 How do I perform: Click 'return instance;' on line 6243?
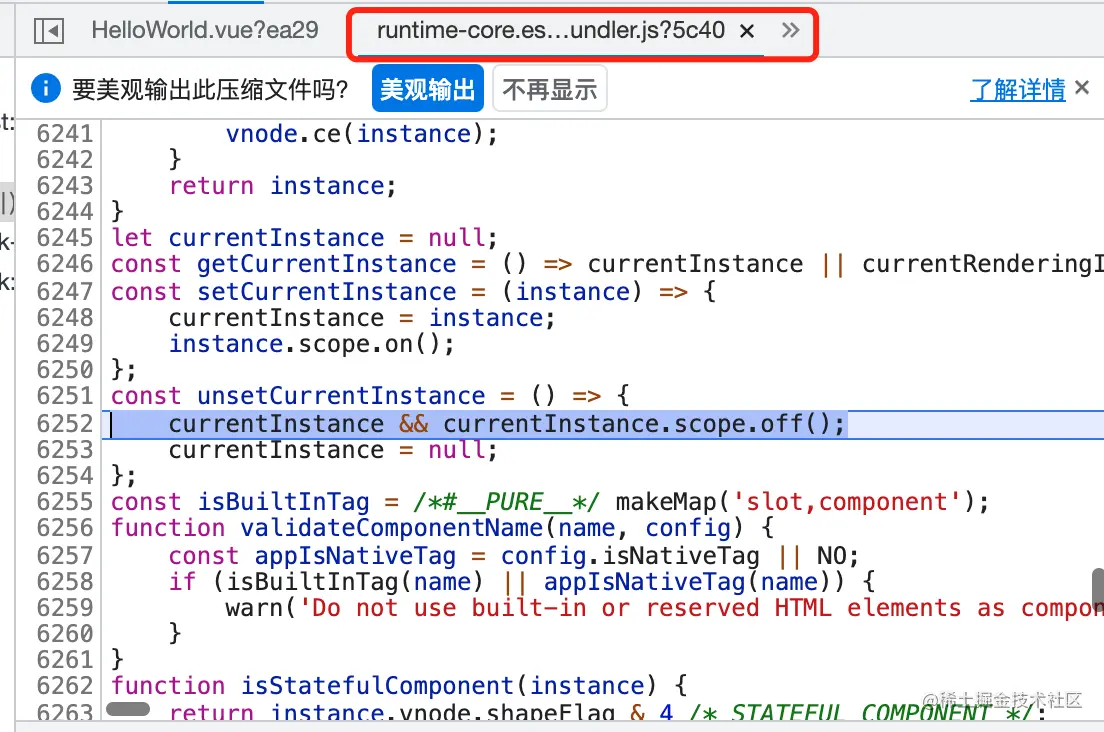(282, 186)
